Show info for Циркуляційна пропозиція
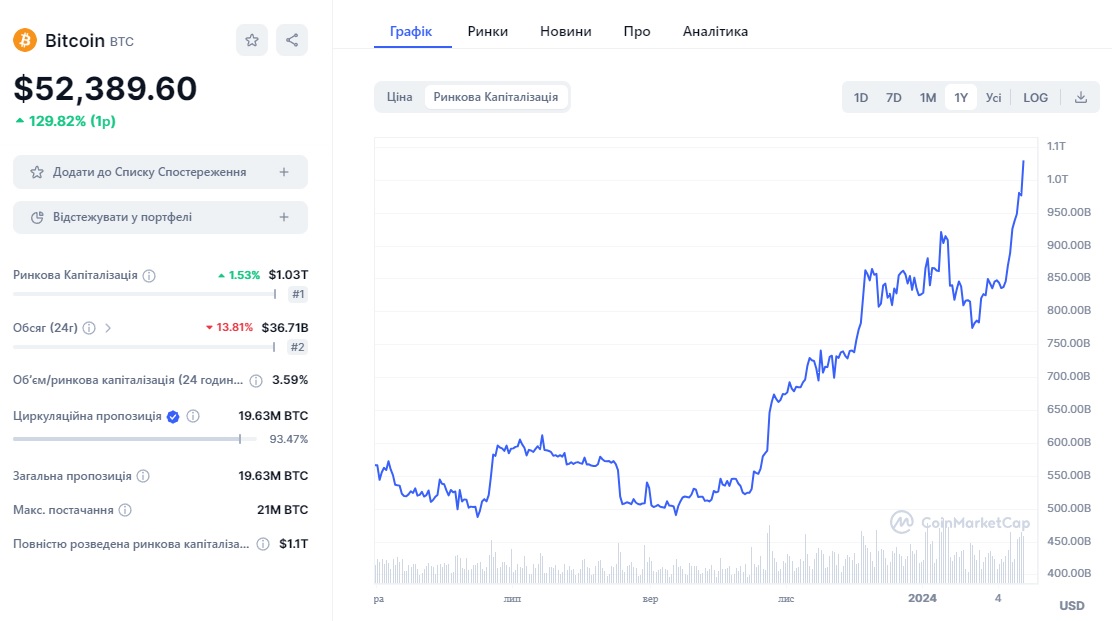The height and width of the screenshot is (621, 1112). (x=193, y=416)
